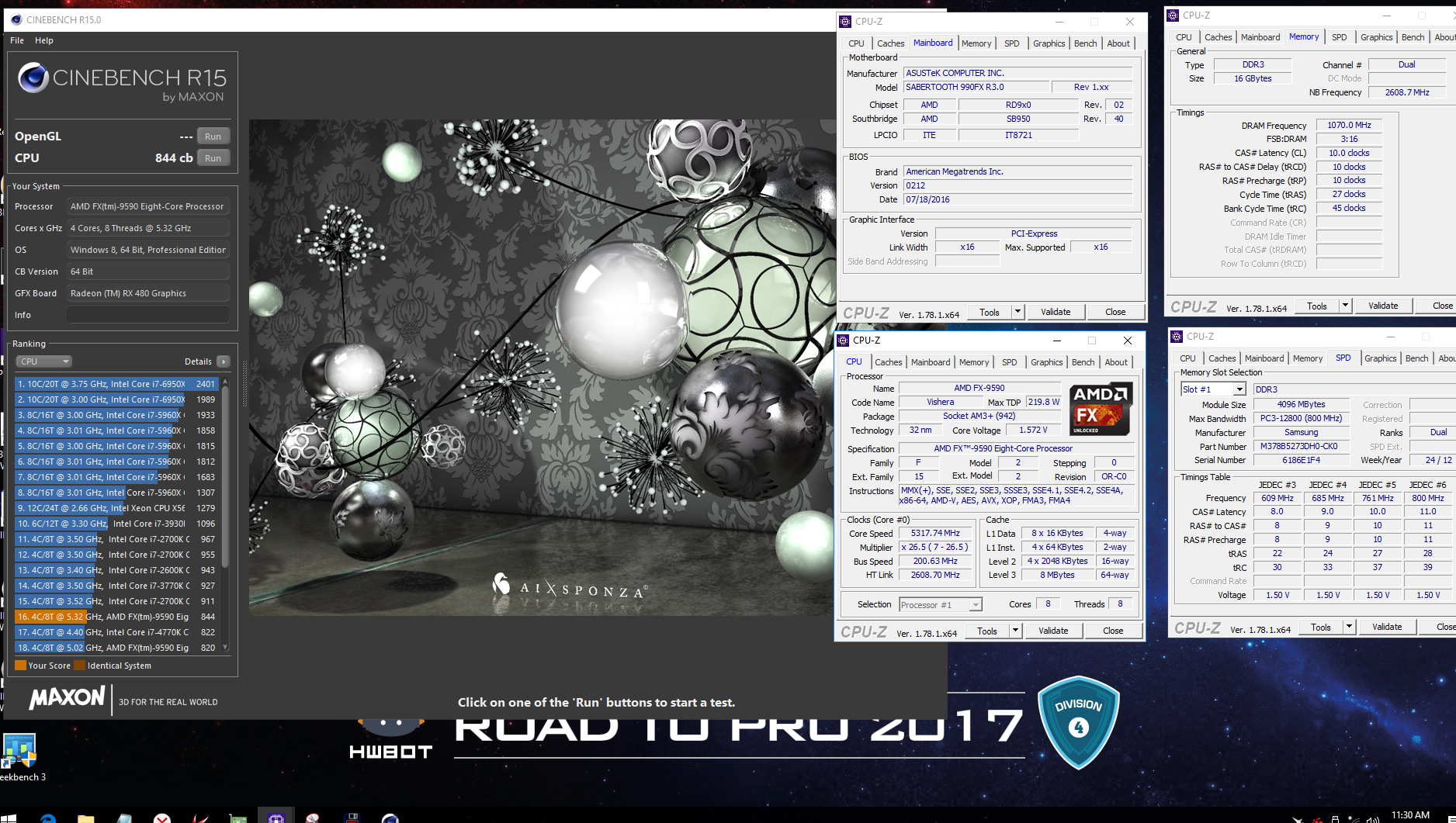Click the Cinema 4D sphere icon in the taskbar
The height and width of the screenshot is (823, 1456).
point(390,818)
